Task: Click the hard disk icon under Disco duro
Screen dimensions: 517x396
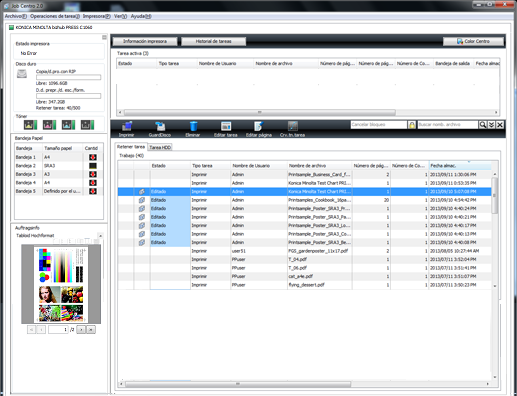Action: tap(22, 74)
